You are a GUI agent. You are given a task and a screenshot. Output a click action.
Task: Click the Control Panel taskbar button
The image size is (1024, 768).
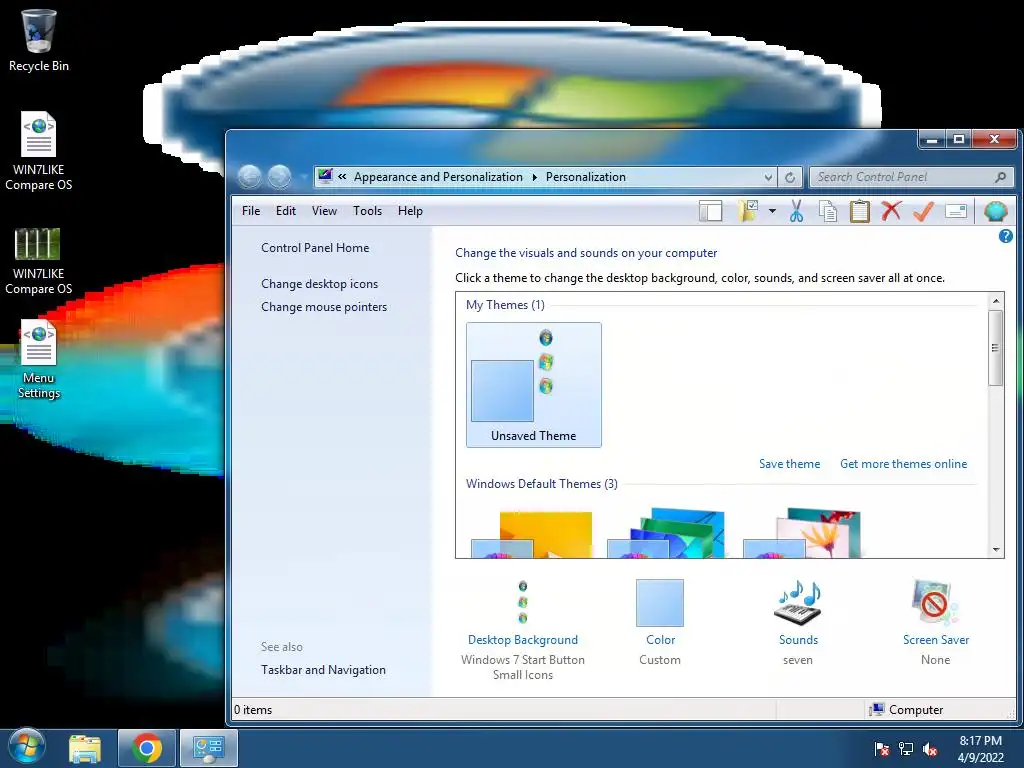coord(209,748)
